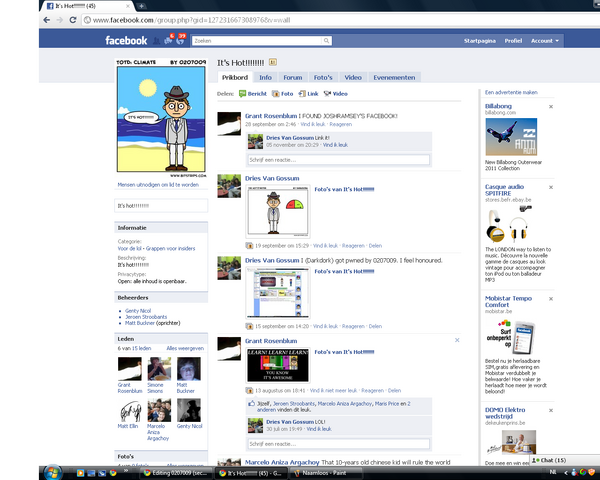
Task: Click the 15 leden members count link
Action: 141,348
